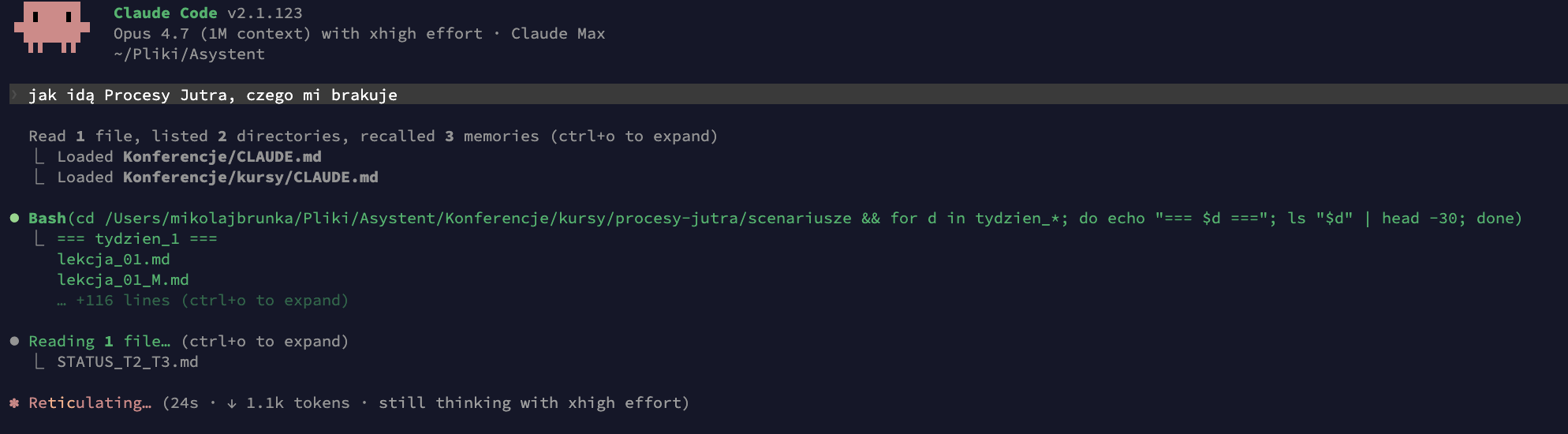Click the 'Reticulating…' status text

(90, 402)
